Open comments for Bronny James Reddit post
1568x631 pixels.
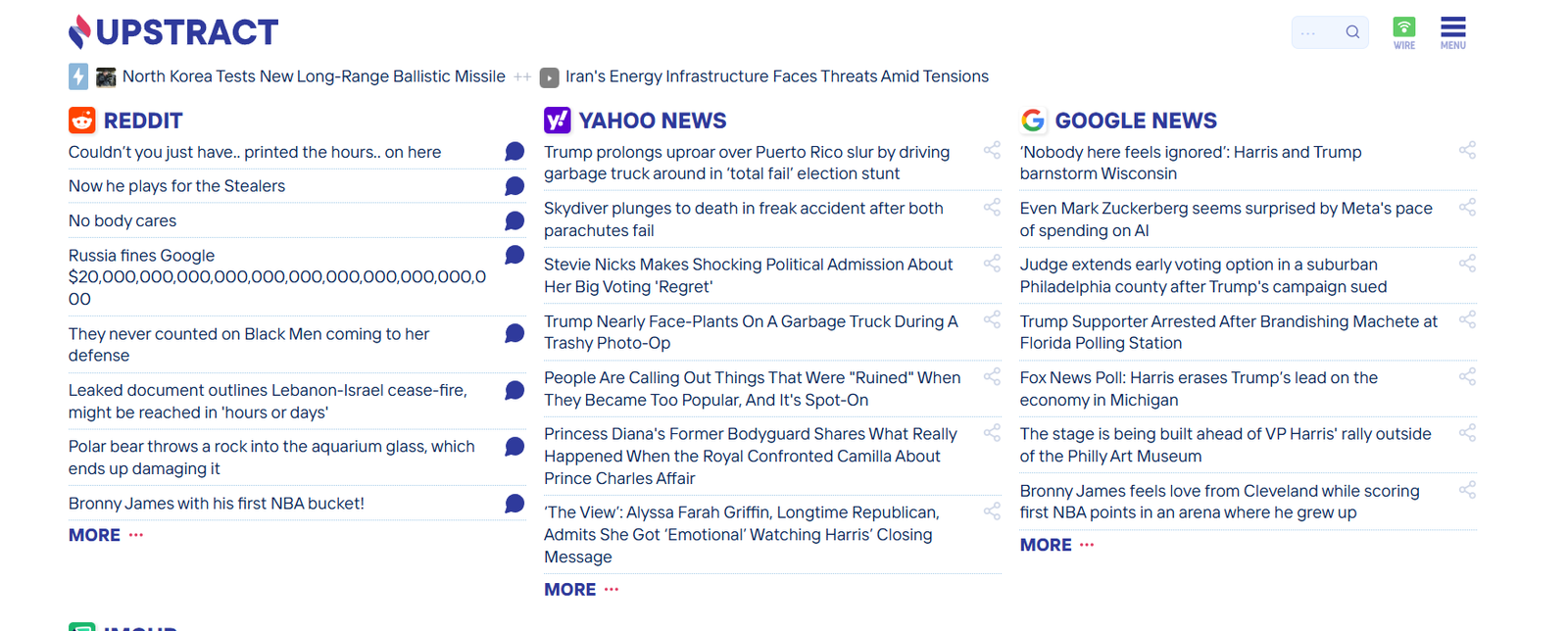(x=514, y=504)
